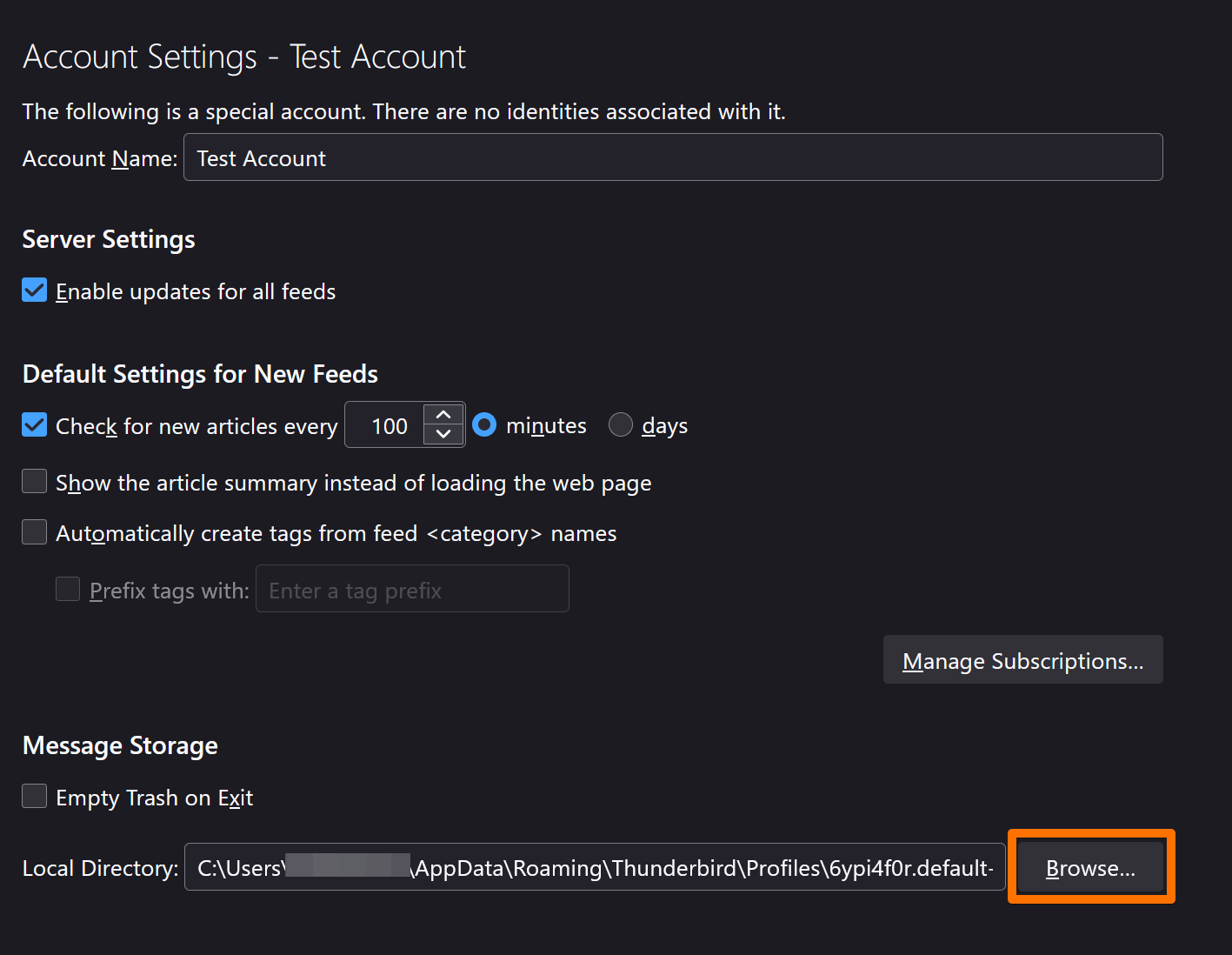Click the 'Local Directory:' label text

(x=100, y=868)
